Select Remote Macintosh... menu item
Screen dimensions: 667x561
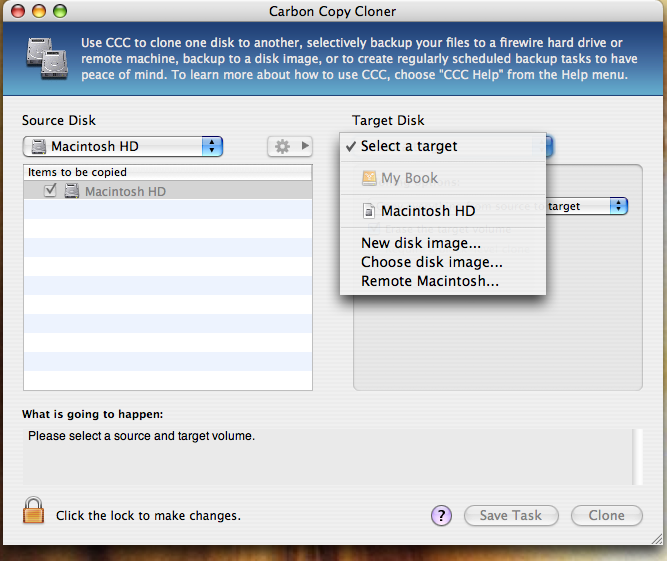443,281
